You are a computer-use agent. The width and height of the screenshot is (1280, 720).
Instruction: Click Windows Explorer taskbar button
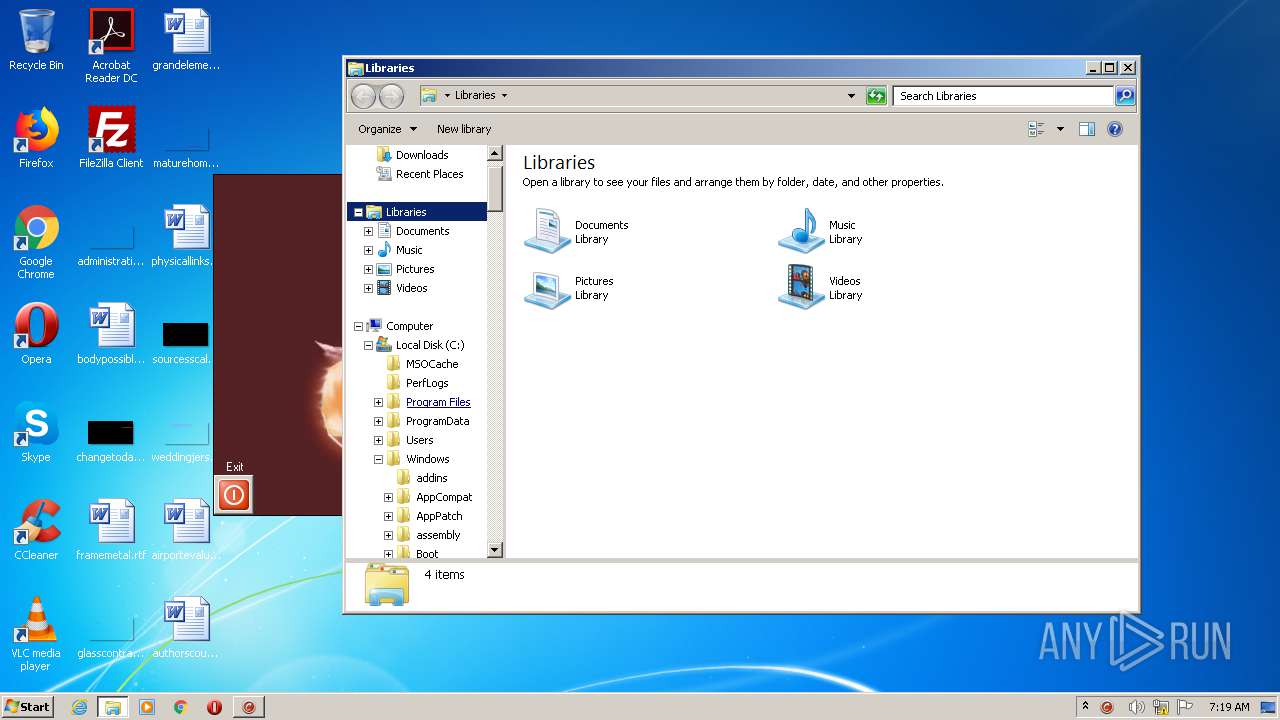point(113,707)
